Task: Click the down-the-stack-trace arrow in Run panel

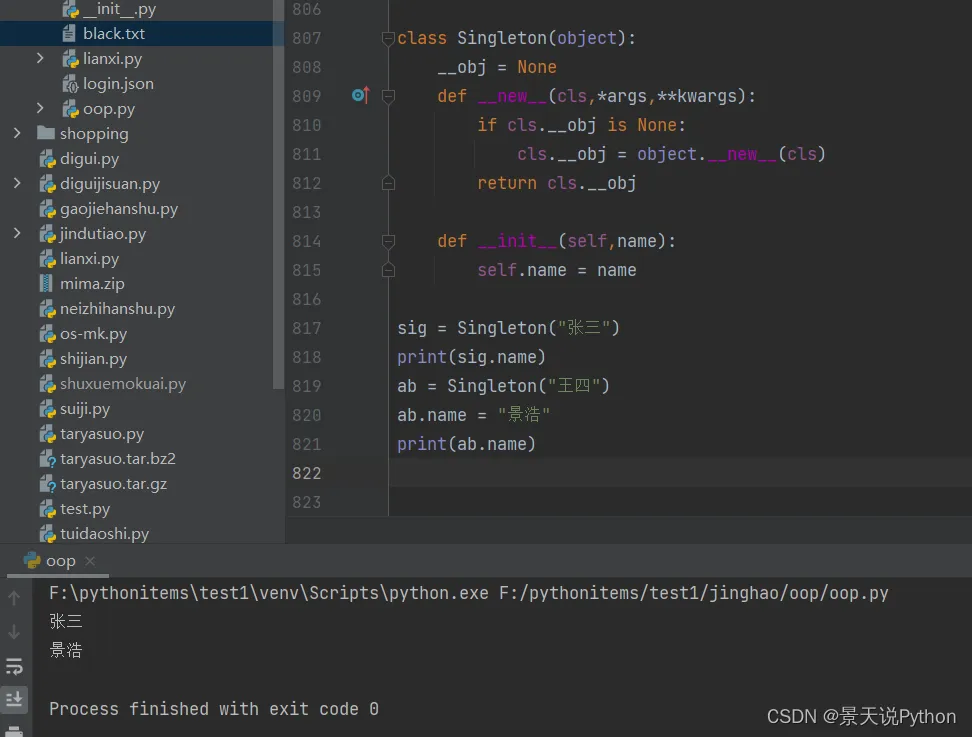Action: (x=14, y=632)
